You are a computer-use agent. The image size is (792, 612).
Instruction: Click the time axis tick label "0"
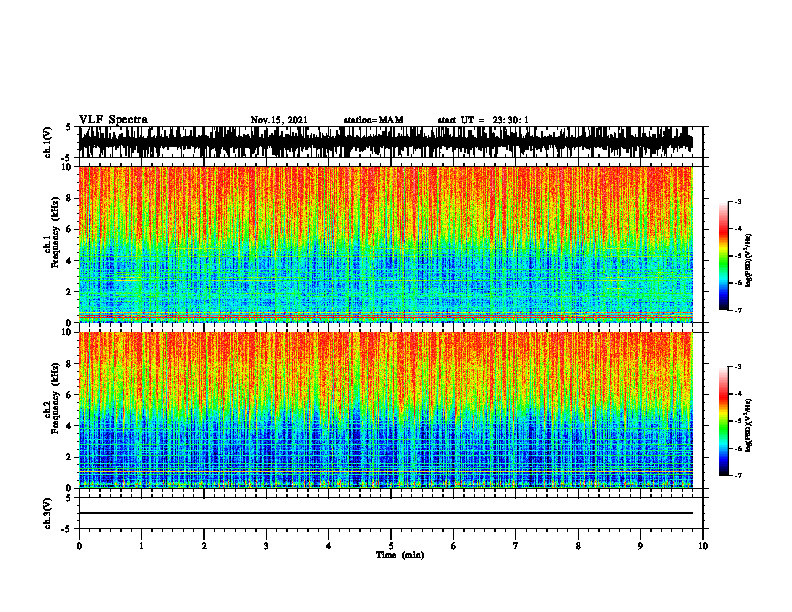tap(79, 546)
